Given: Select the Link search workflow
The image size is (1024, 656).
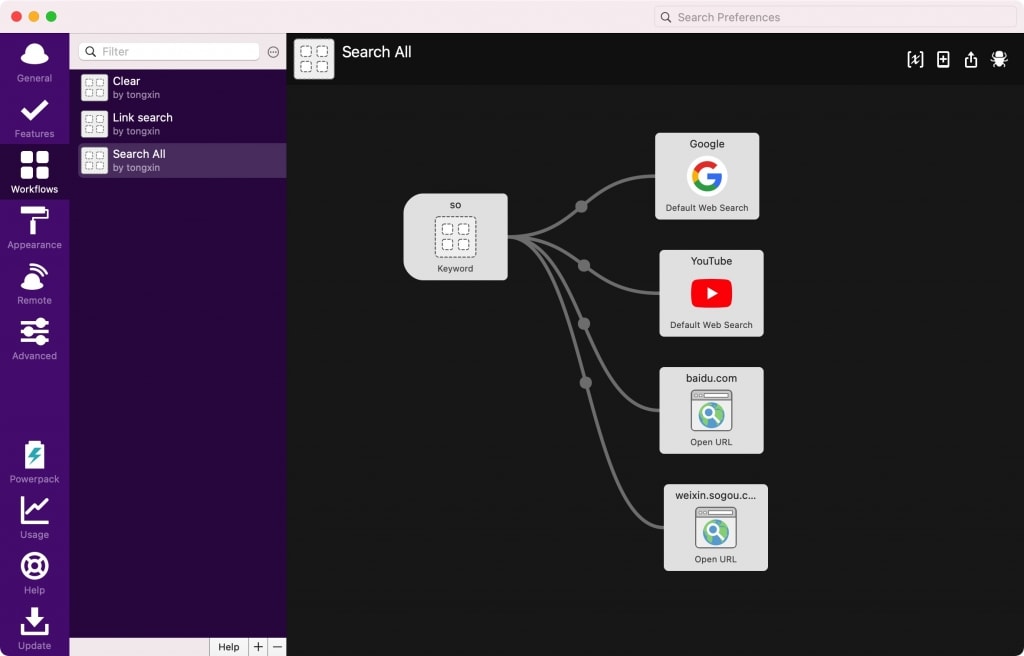Looking at the screenshot, I should (x=182, y=124).
